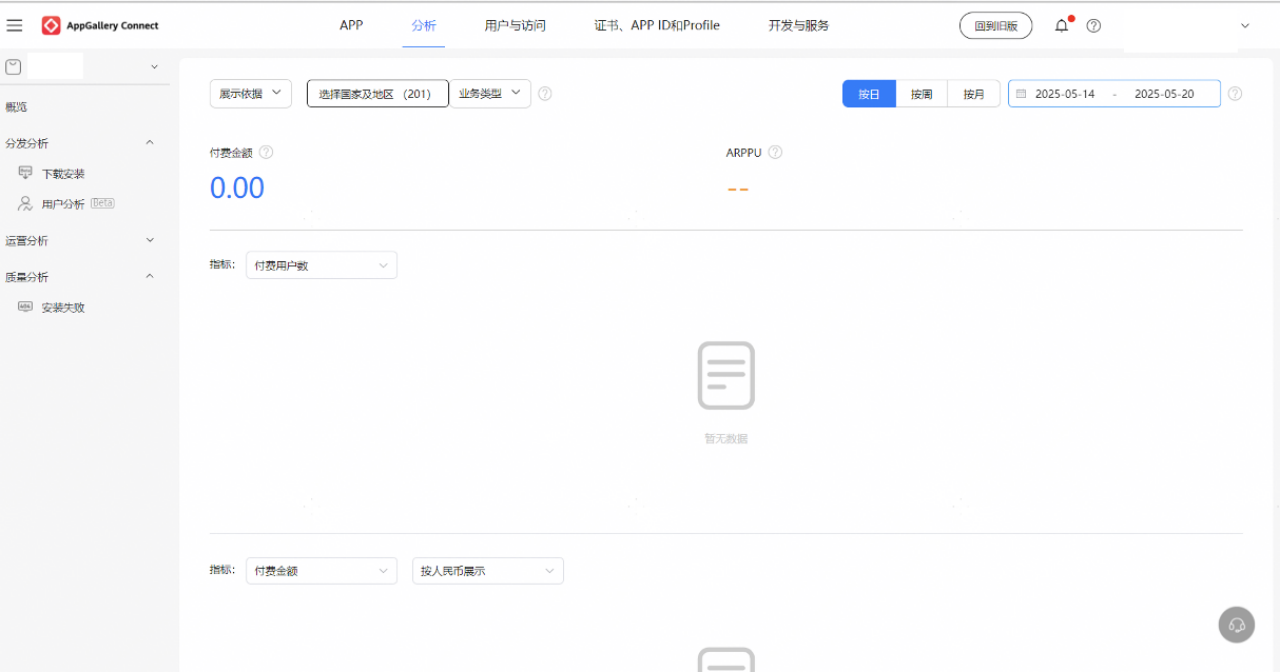Open the notification bell
The height and width of the screenshot is (672, 1280).
point(1062,26)
